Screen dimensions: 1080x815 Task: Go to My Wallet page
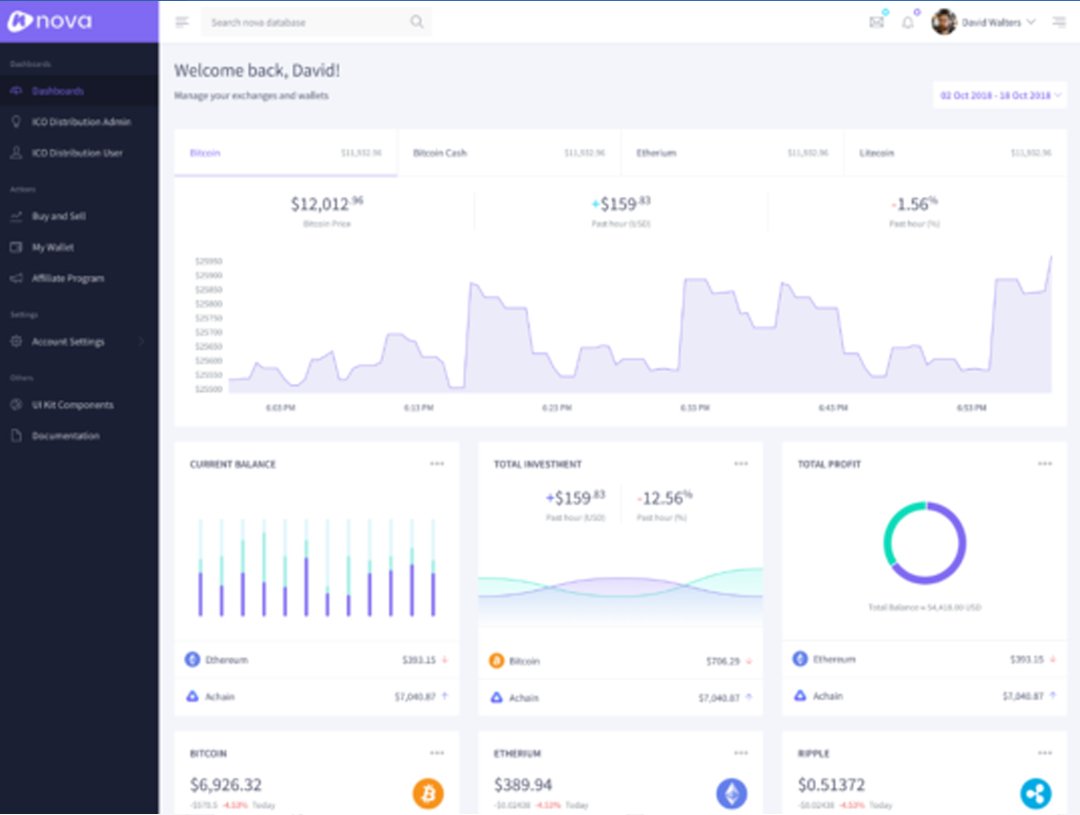click(x=52, y=247)
